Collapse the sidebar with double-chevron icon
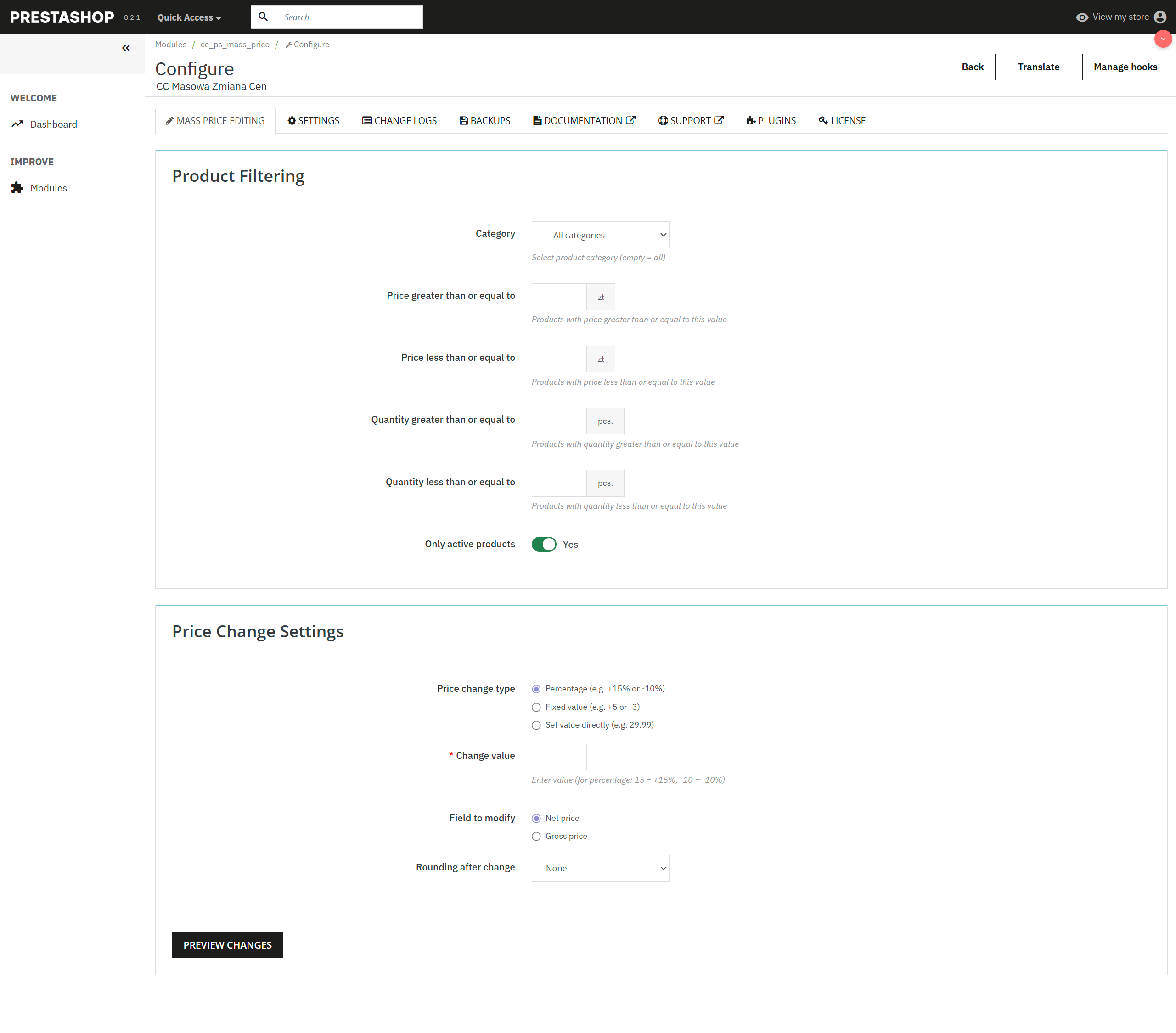1176x1033 pixels. click(x=125, y=48)
